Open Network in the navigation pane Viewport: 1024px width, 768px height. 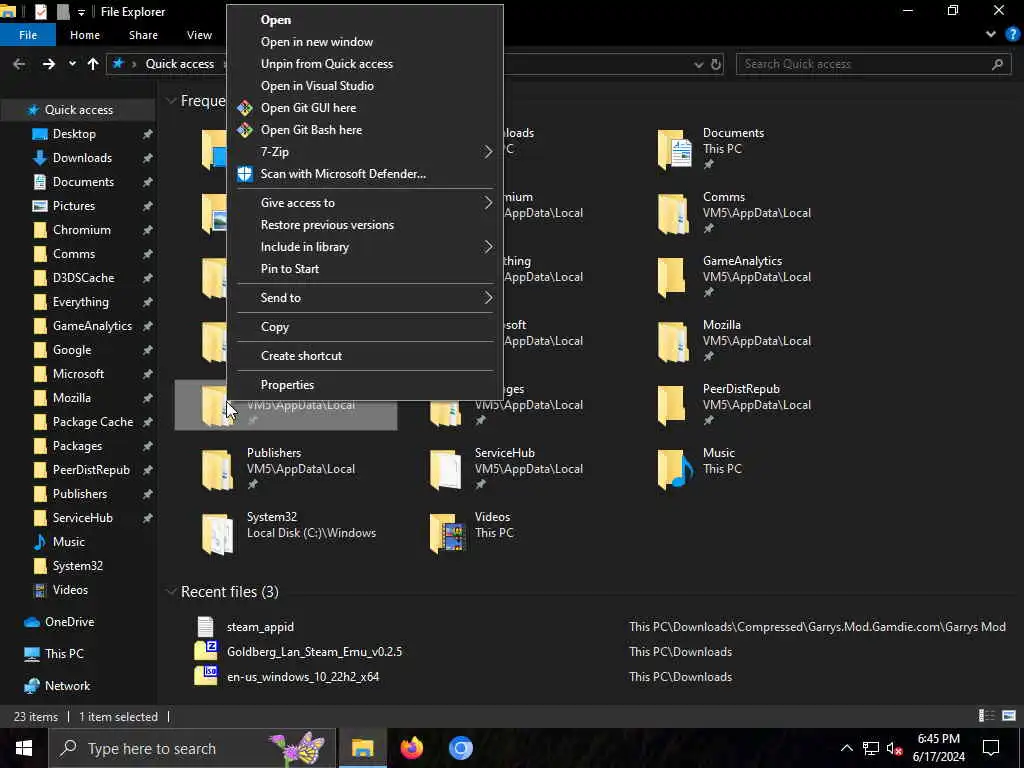[x=67, y=686]
